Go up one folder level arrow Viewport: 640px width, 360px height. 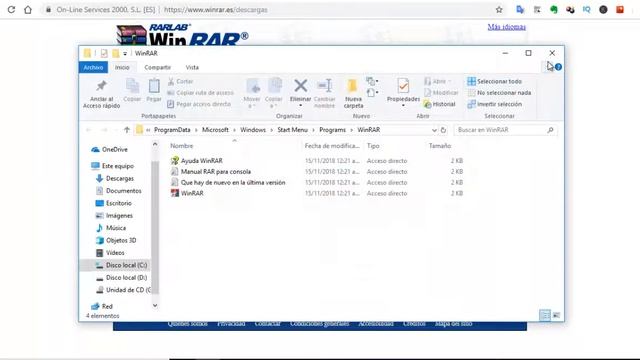coord(127,130)
